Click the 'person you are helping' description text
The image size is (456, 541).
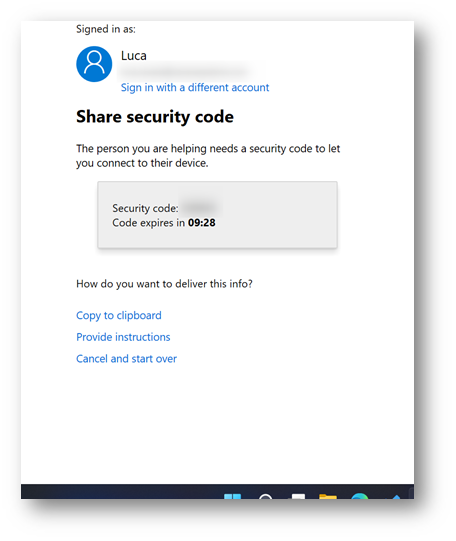[208, 156]
